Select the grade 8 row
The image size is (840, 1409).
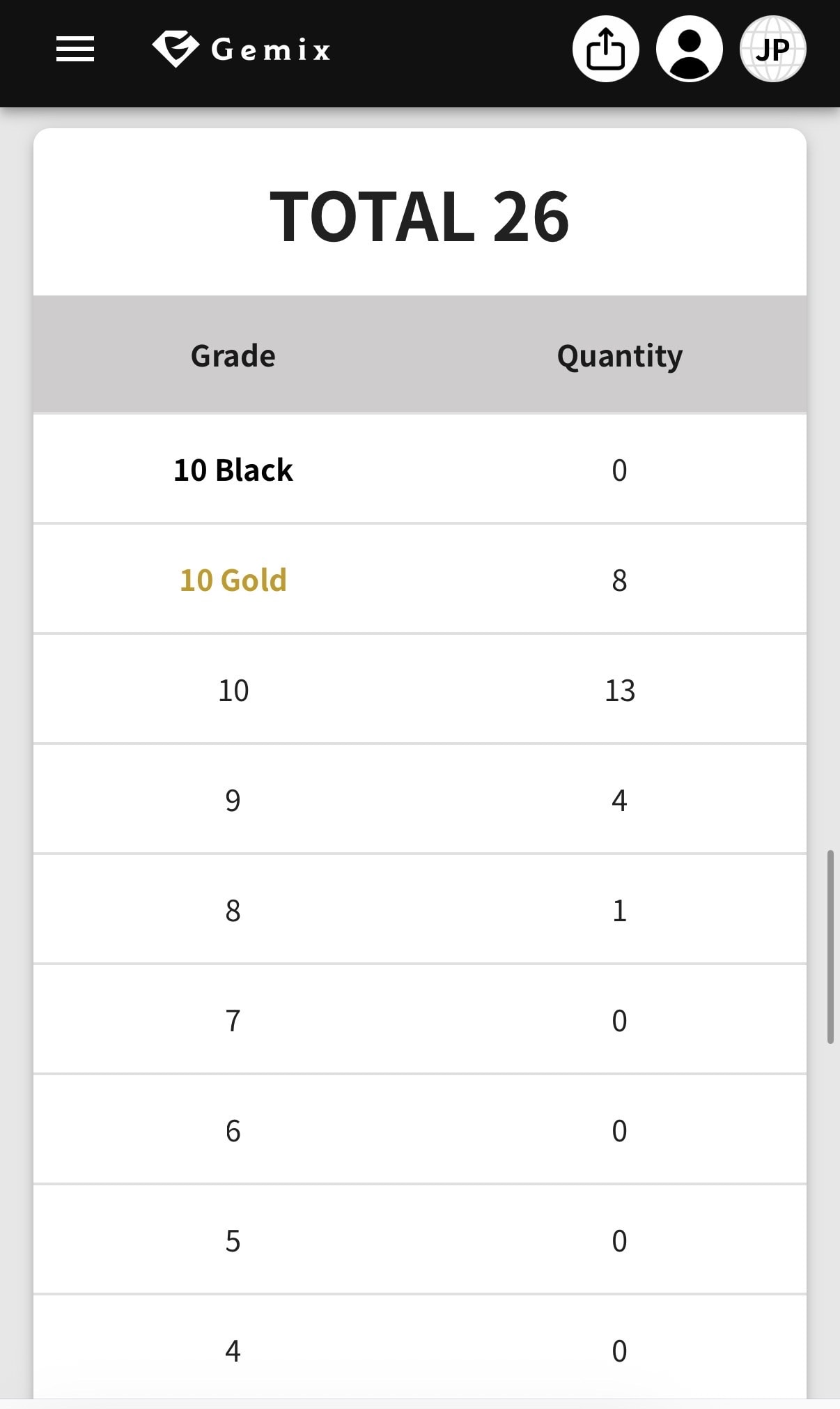tap(420, 909)
